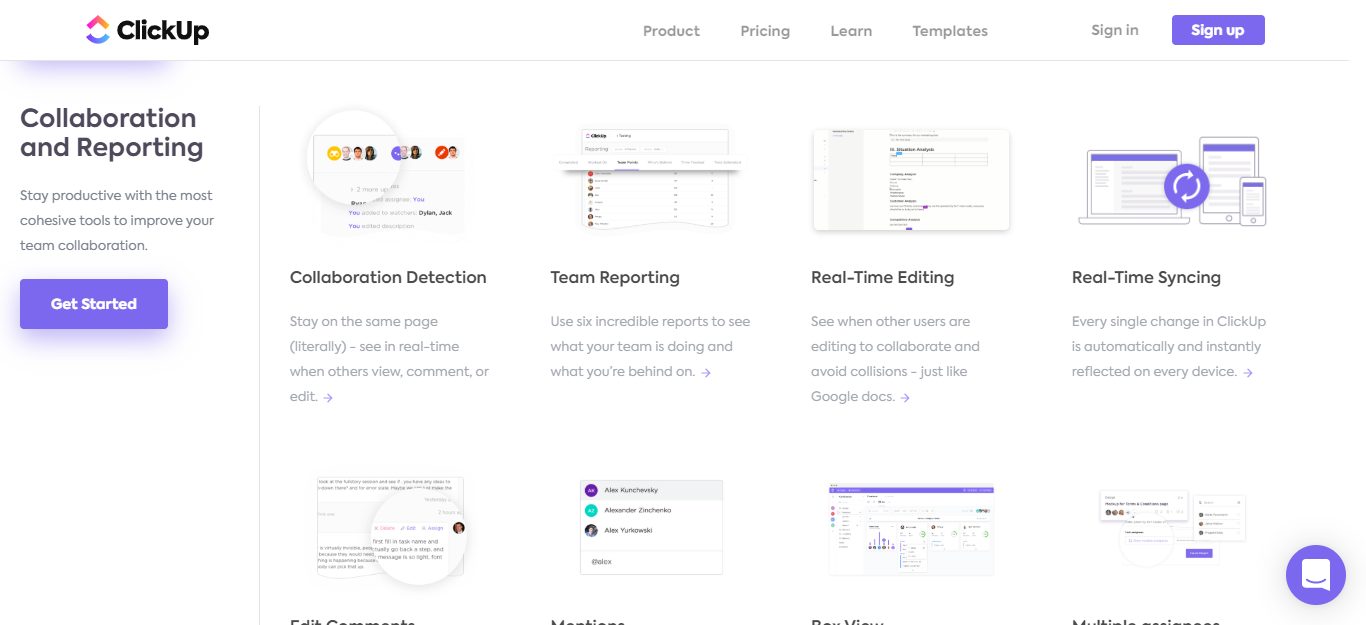This screenshot has width=1366, height=625.
Task: Click the arrow after the Real-Time Editing description
Action: point(905,397)
